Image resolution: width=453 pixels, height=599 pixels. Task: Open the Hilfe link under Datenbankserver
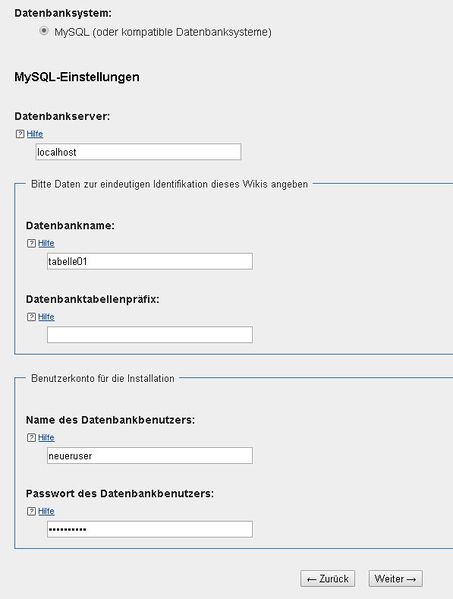tap(35, 134)
